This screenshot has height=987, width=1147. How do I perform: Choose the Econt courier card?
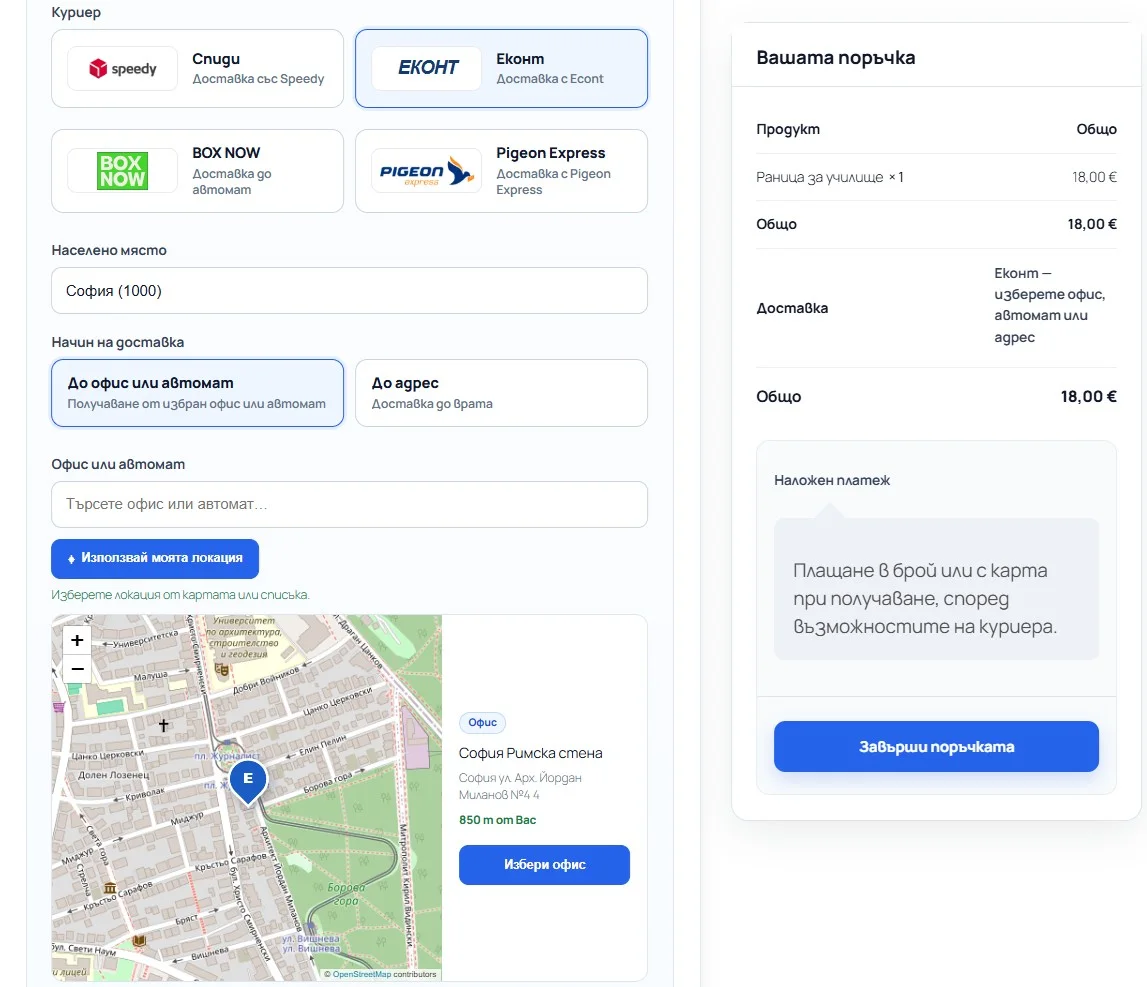[501, 69]
